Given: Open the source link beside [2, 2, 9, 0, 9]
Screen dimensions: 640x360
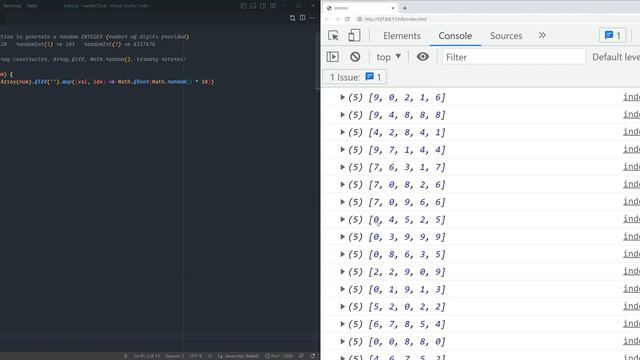Looking at the screenshot, I should coord(631,271).
